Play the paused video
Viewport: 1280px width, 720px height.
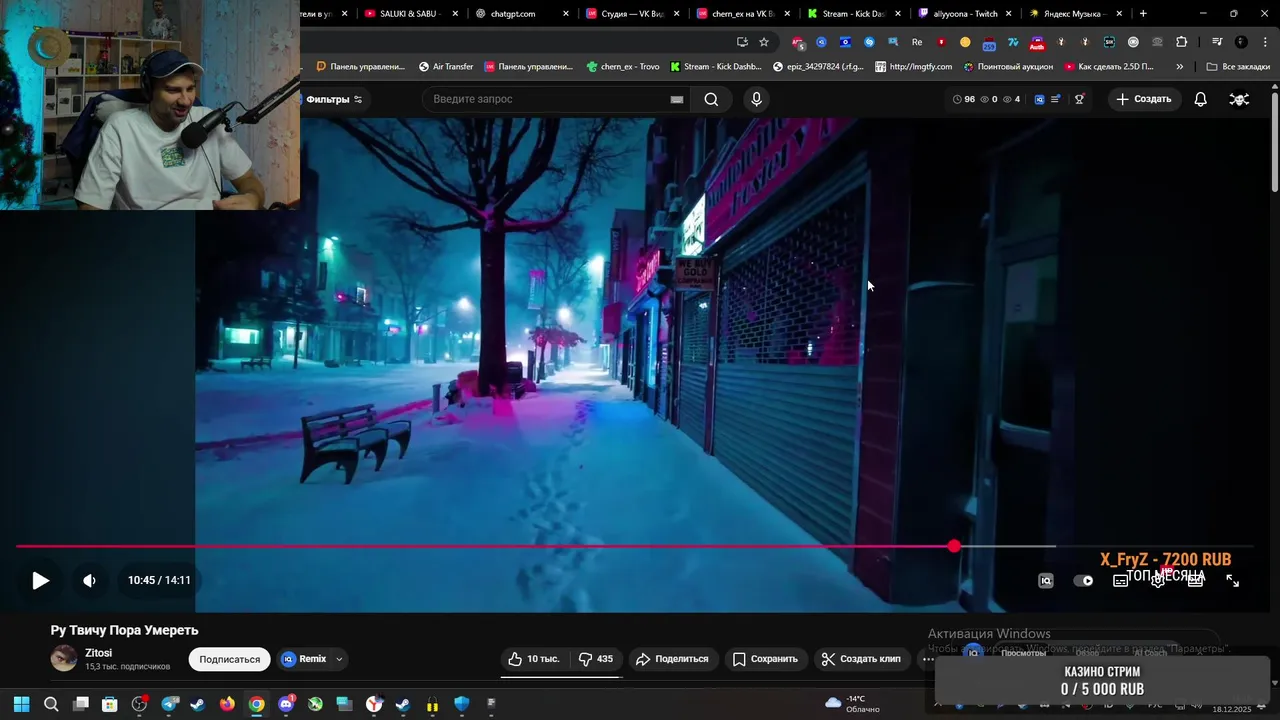click(x=40, y=581)
